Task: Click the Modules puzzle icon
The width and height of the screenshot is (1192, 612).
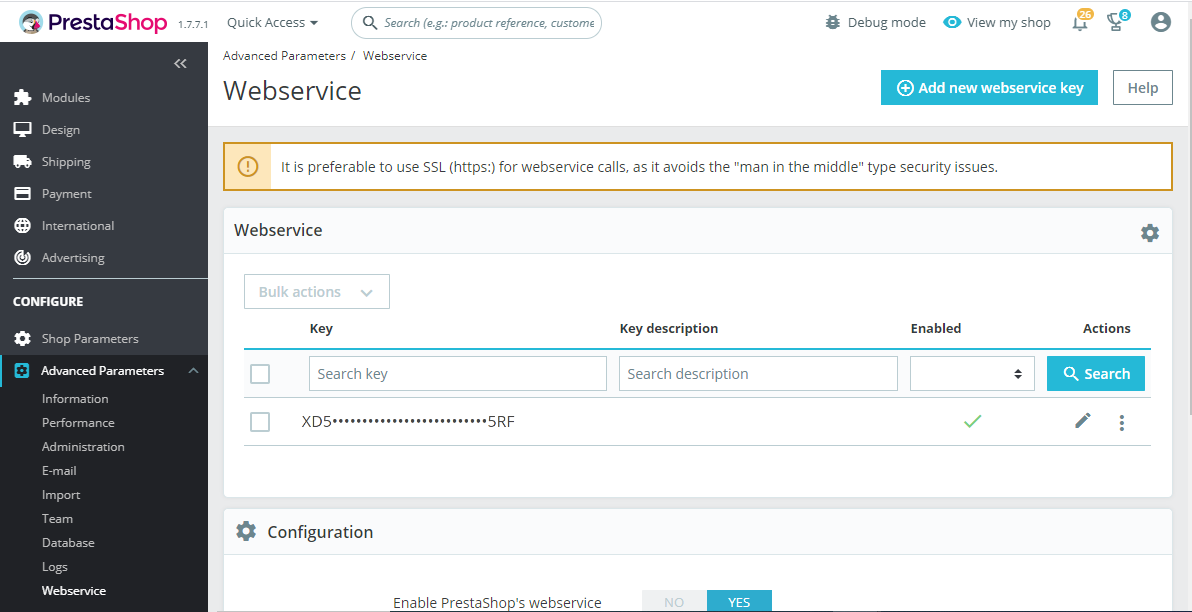Action: 23,97
